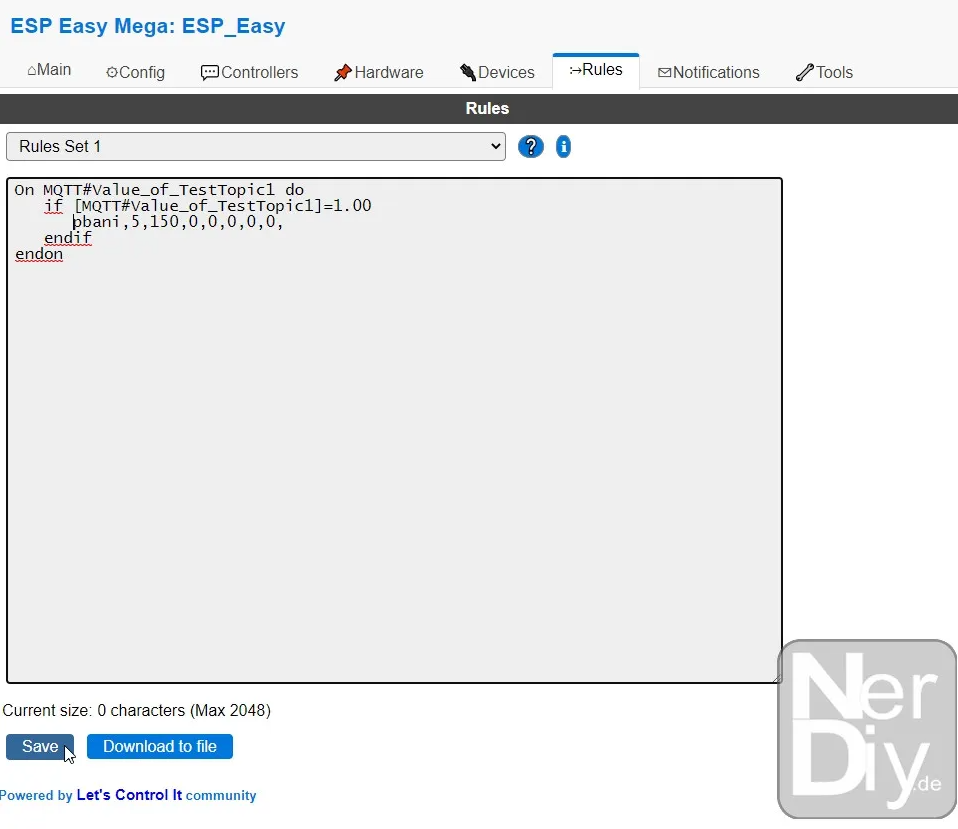
Task: Select the Rules tab
Action: (596, 70)
